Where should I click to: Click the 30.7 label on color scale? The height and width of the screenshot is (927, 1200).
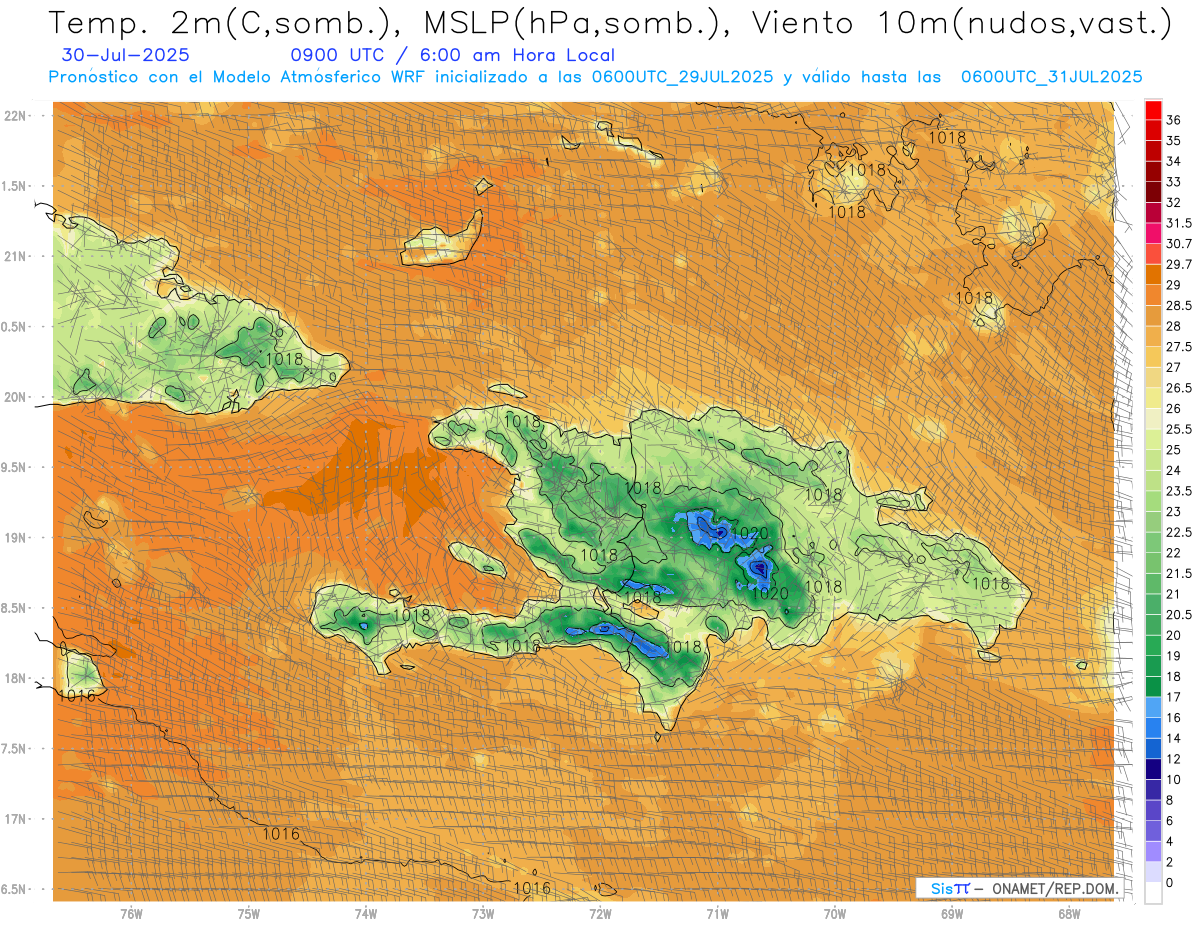click(1179, 243)
